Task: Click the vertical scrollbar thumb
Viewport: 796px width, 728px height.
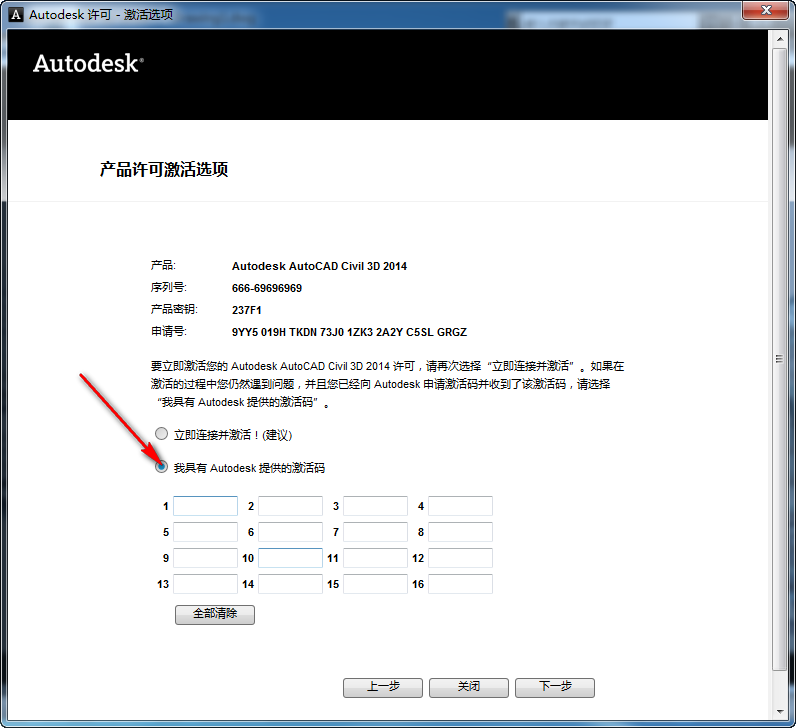Action: point(779,359)
